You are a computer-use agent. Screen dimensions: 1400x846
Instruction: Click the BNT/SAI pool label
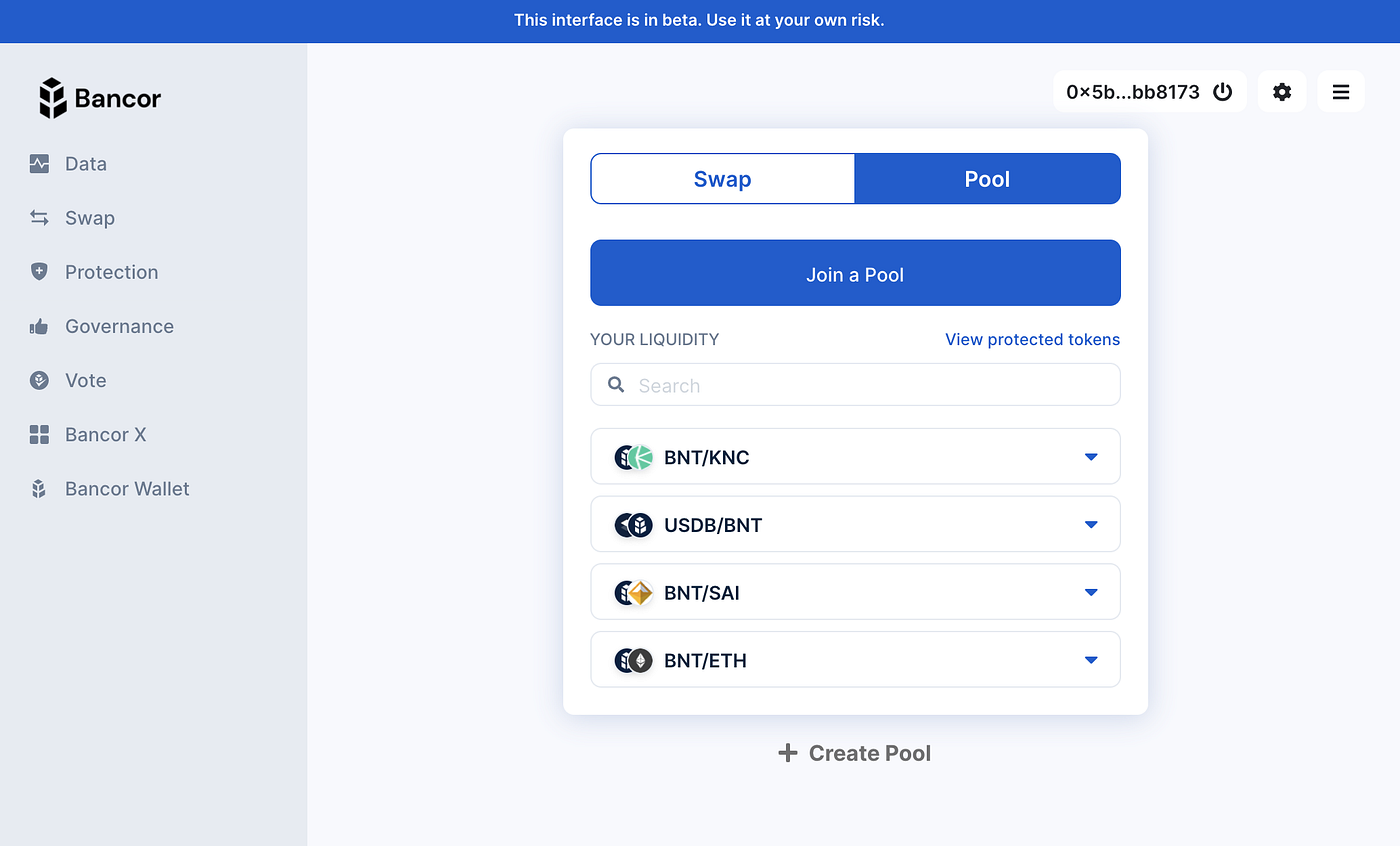tap(702, 593)
